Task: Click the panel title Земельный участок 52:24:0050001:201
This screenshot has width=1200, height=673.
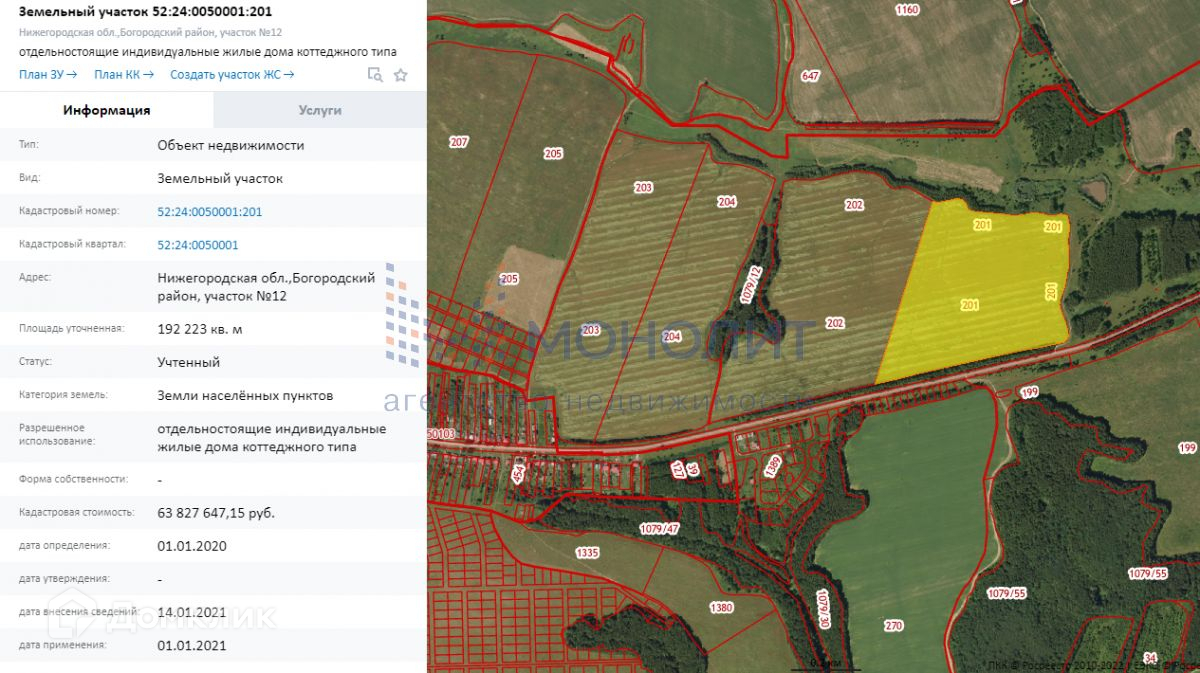Action: click(145, 12)
